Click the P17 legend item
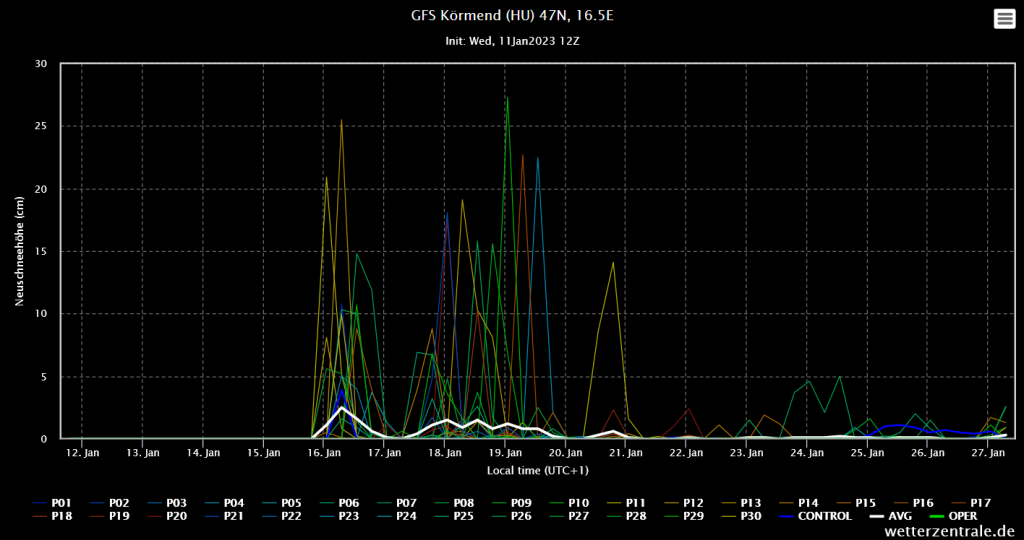Viewport: 1024px width, 540px height. coord(980,502)
